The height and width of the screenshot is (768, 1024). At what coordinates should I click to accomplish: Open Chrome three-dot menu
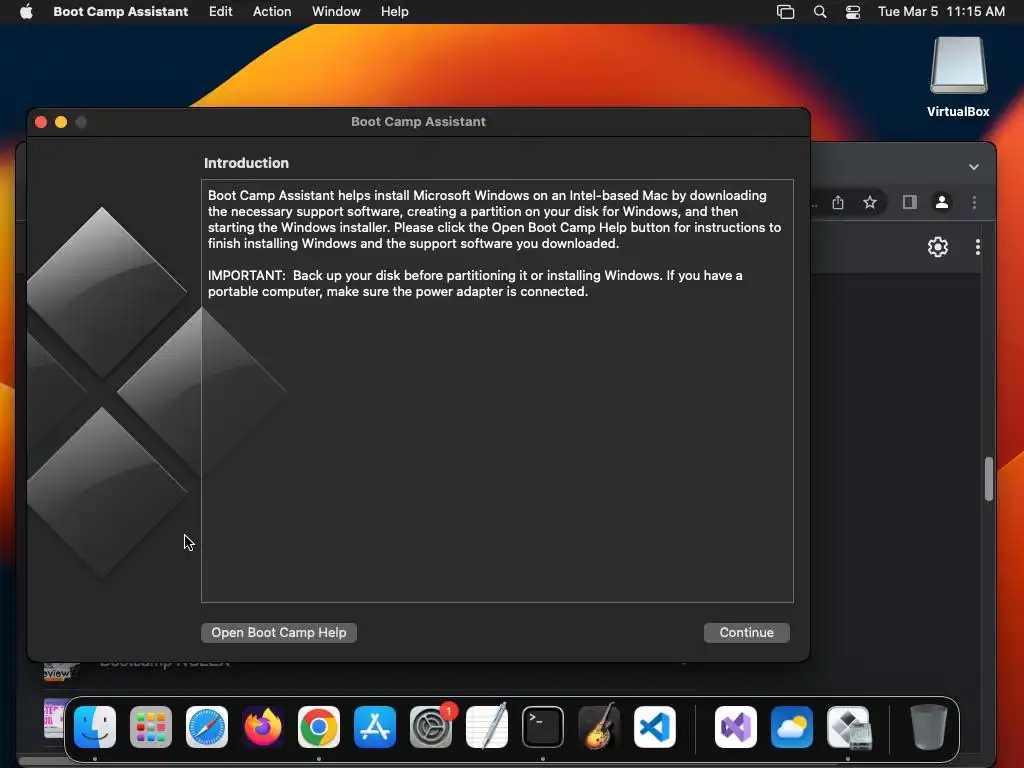pyautogui.click(x=974, y=202)
